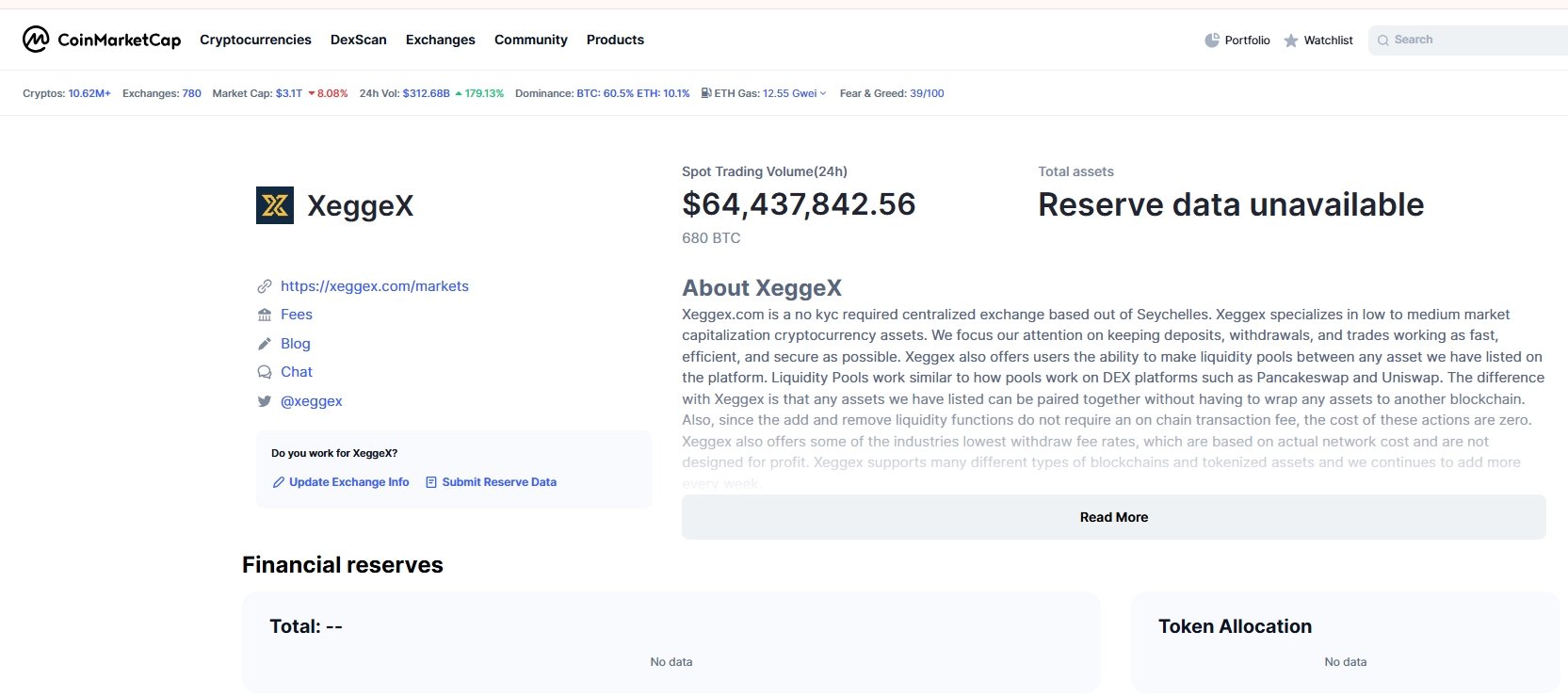Expand description with Read More
Image resolution: width=1568 pixels, height=696 pixels.
[x=1113, y=517]
